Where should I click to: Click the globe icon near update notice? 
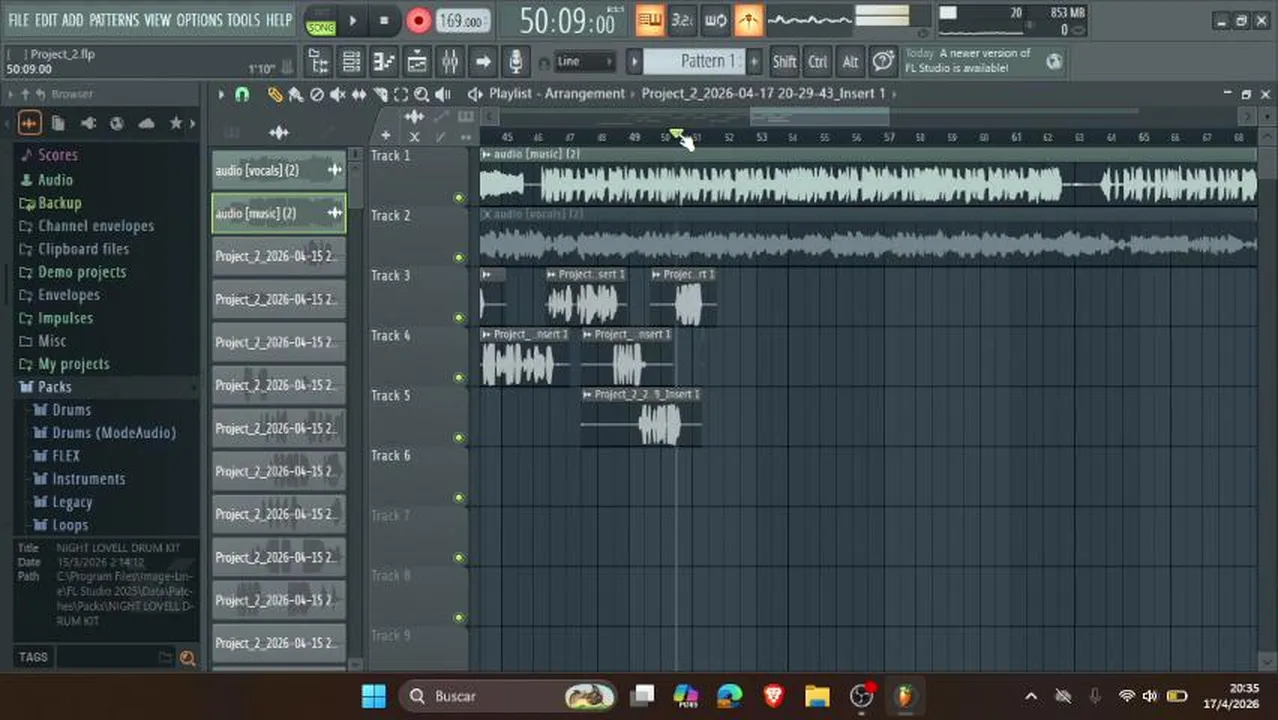[x=1054, y=61]
